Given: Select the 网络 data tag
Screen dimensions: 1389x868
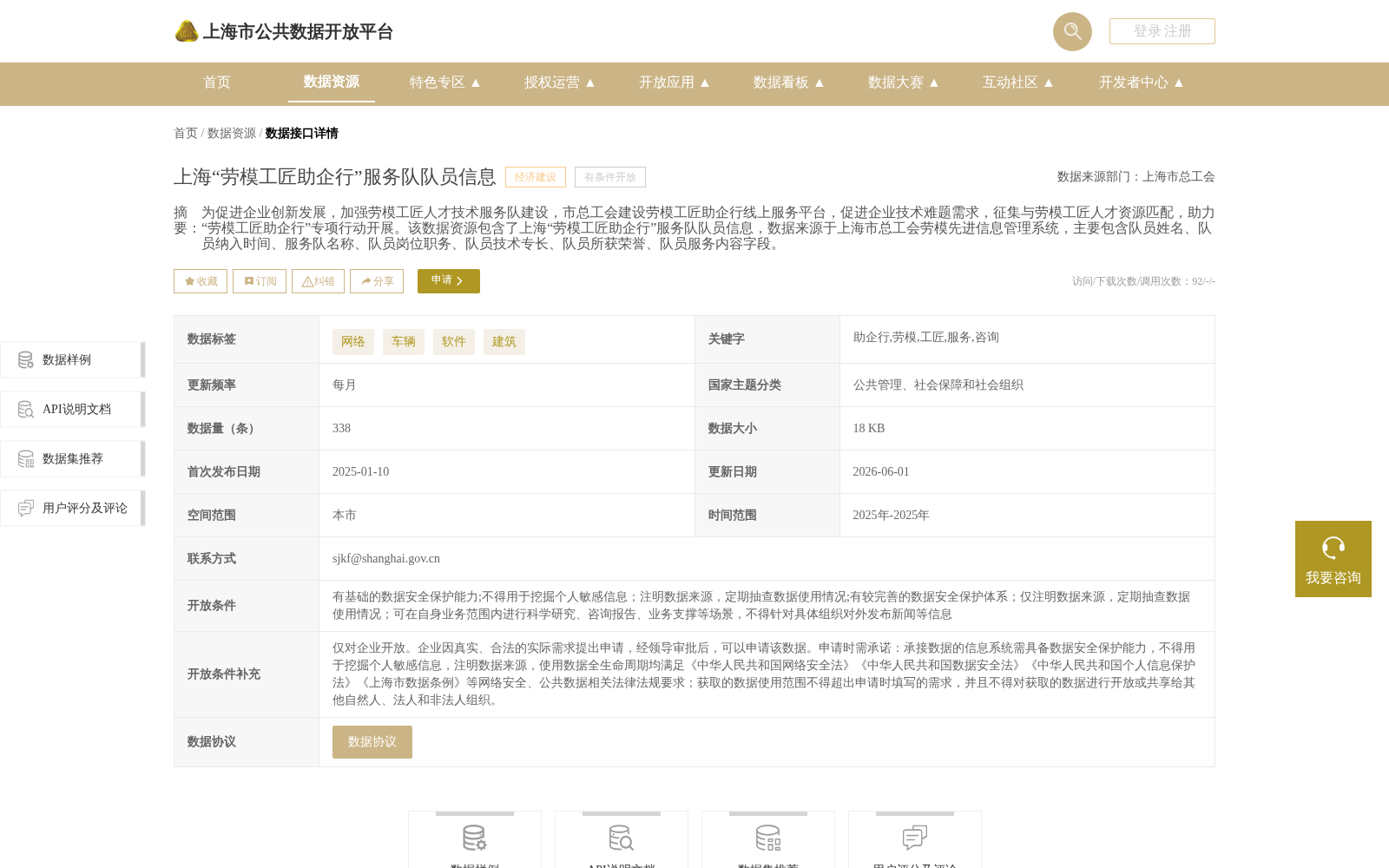Looking at the screenshot, I should [353, 342].
